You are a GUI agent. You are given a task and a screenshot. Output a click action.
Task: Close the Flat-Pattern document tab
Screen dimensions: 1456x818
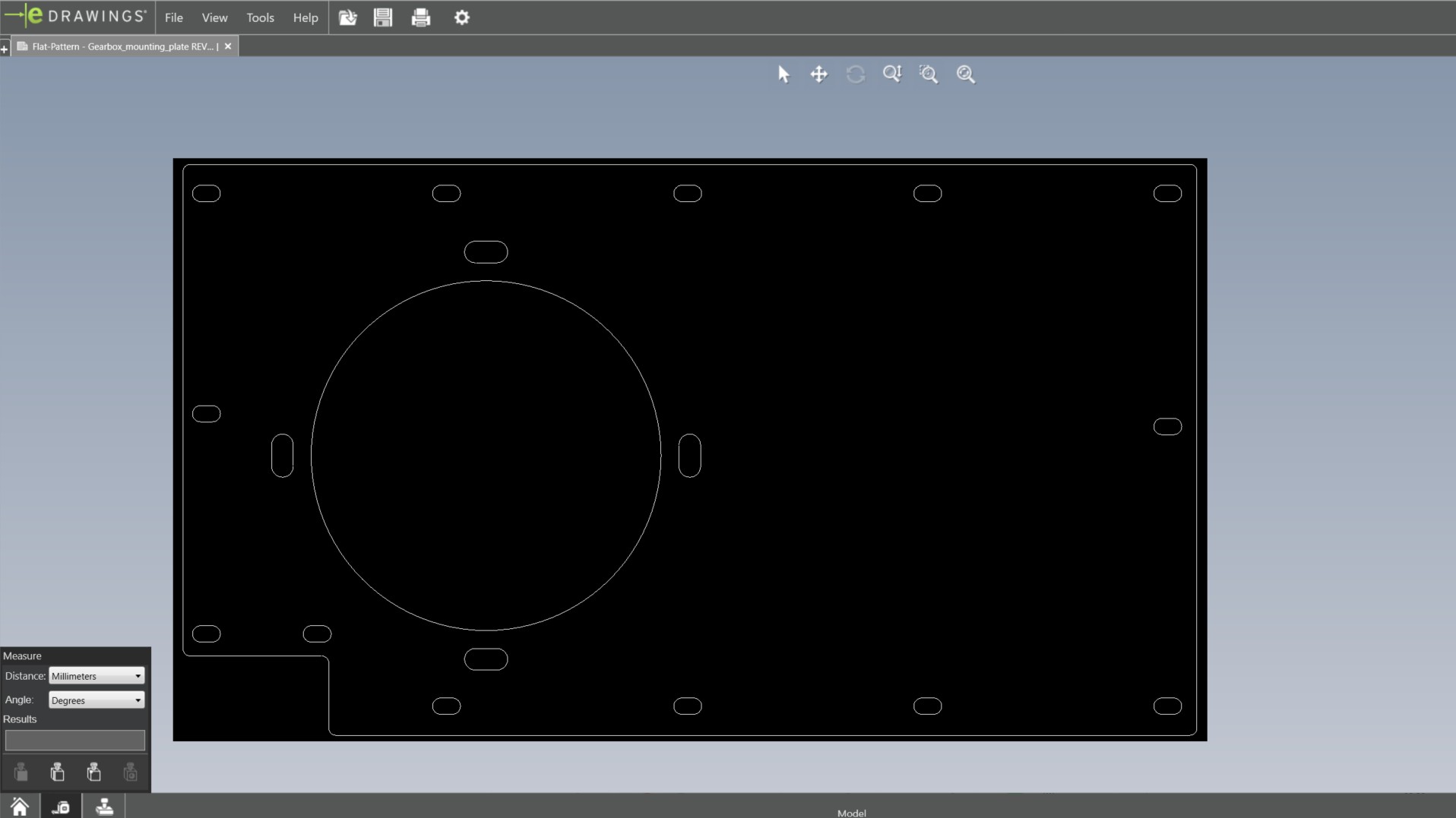click(x=228, y=46)
